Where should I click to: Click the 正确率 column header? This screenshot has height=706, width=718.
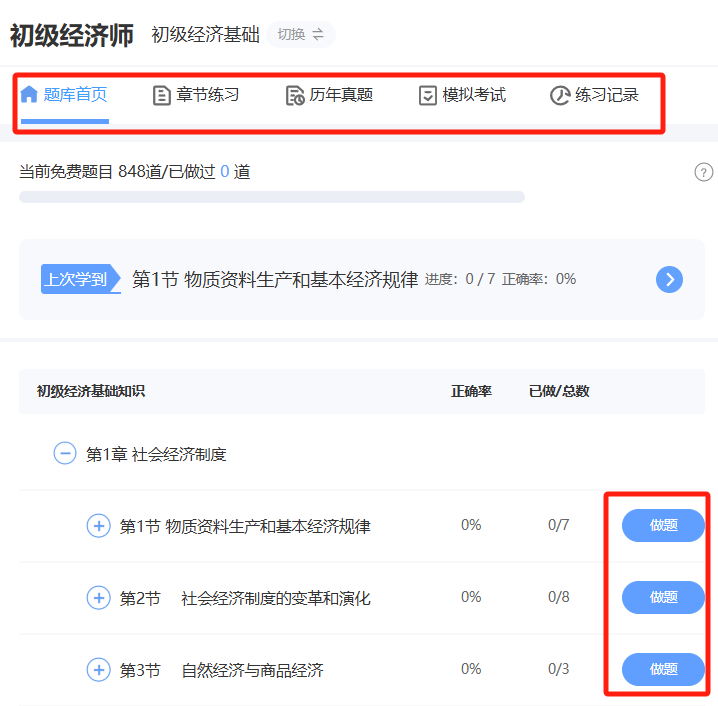(471, 391)
